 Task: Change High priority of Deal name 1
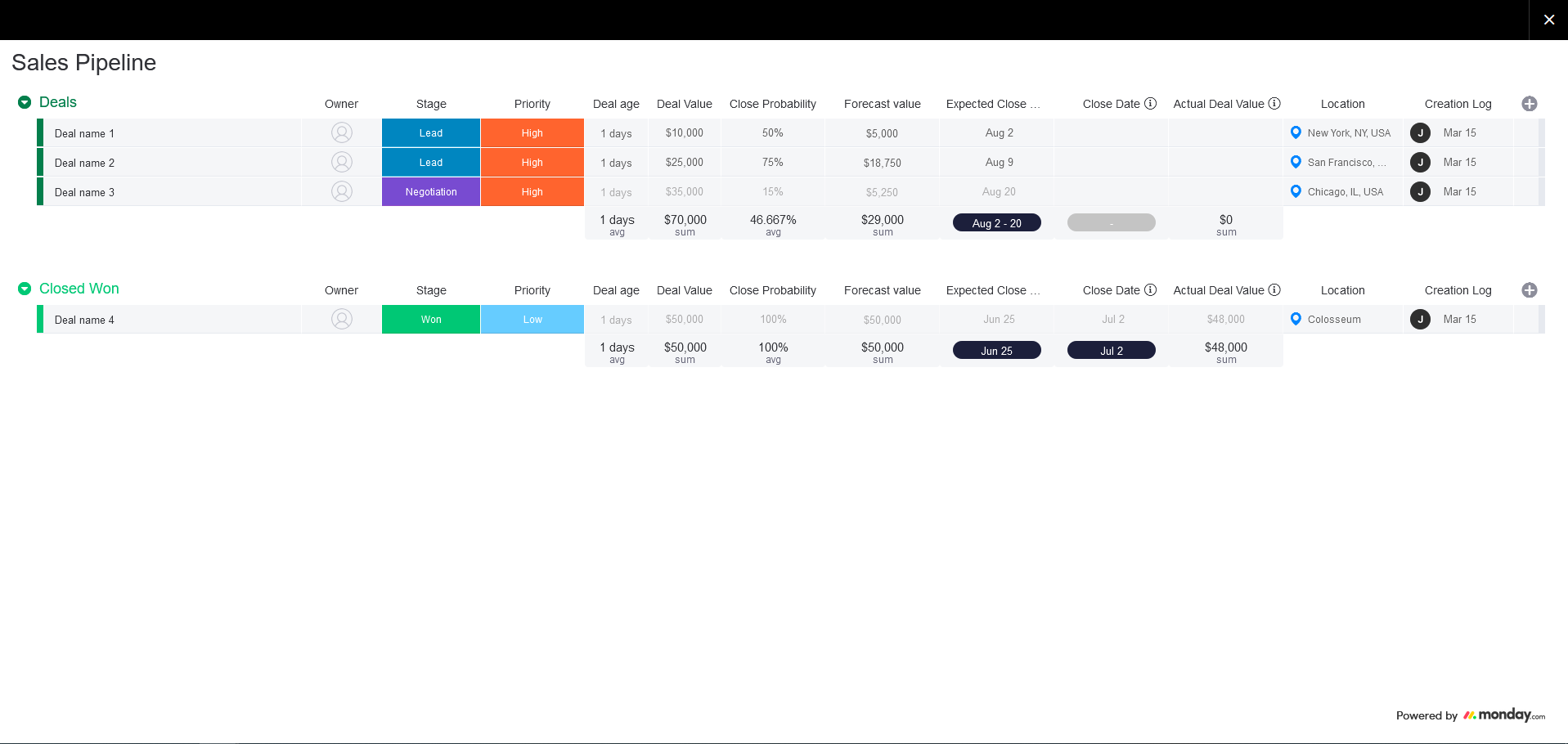click(532, 133)
